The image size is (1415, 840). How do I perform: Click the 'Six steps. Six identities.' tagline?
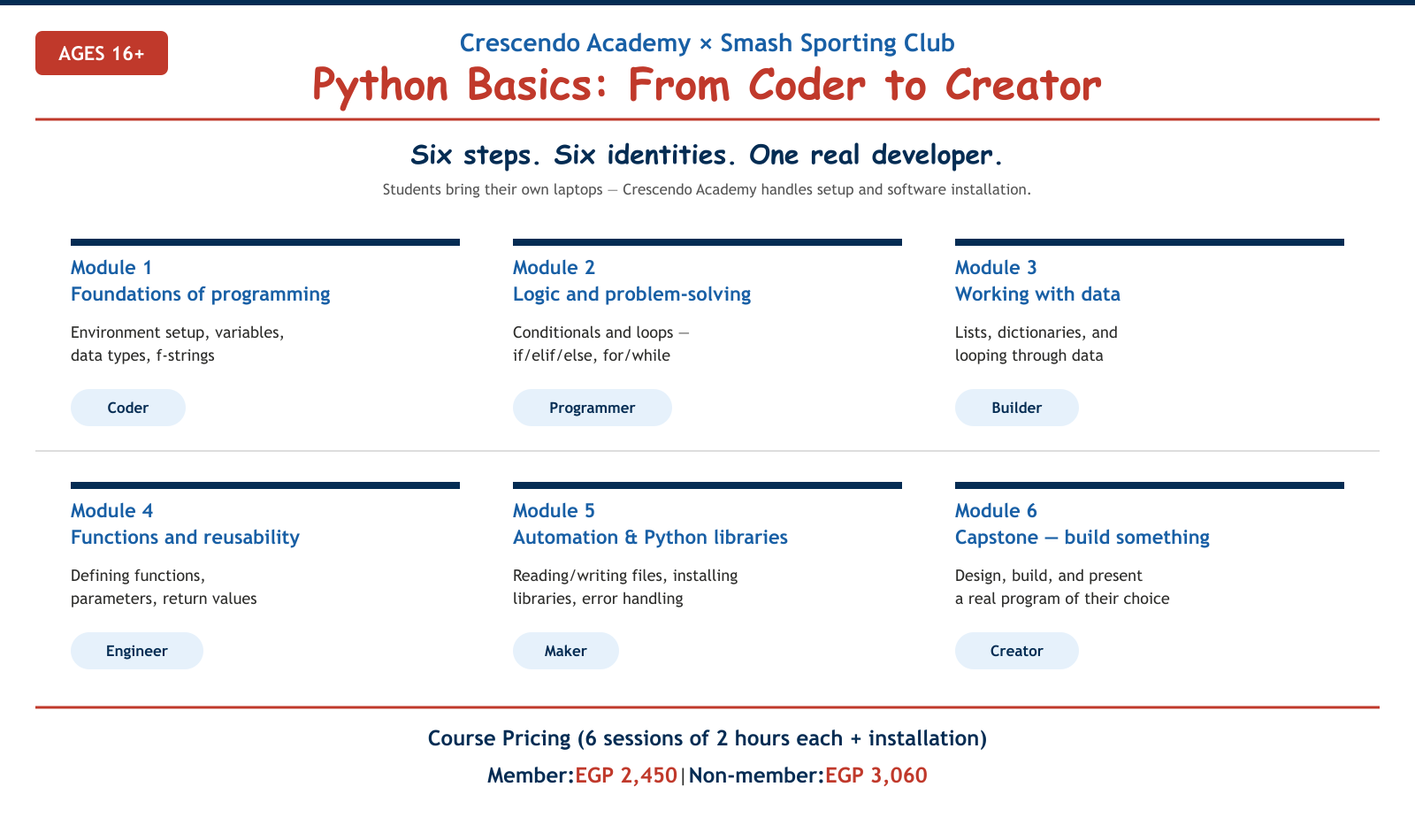pyautogui.click(x=707, y=155)
